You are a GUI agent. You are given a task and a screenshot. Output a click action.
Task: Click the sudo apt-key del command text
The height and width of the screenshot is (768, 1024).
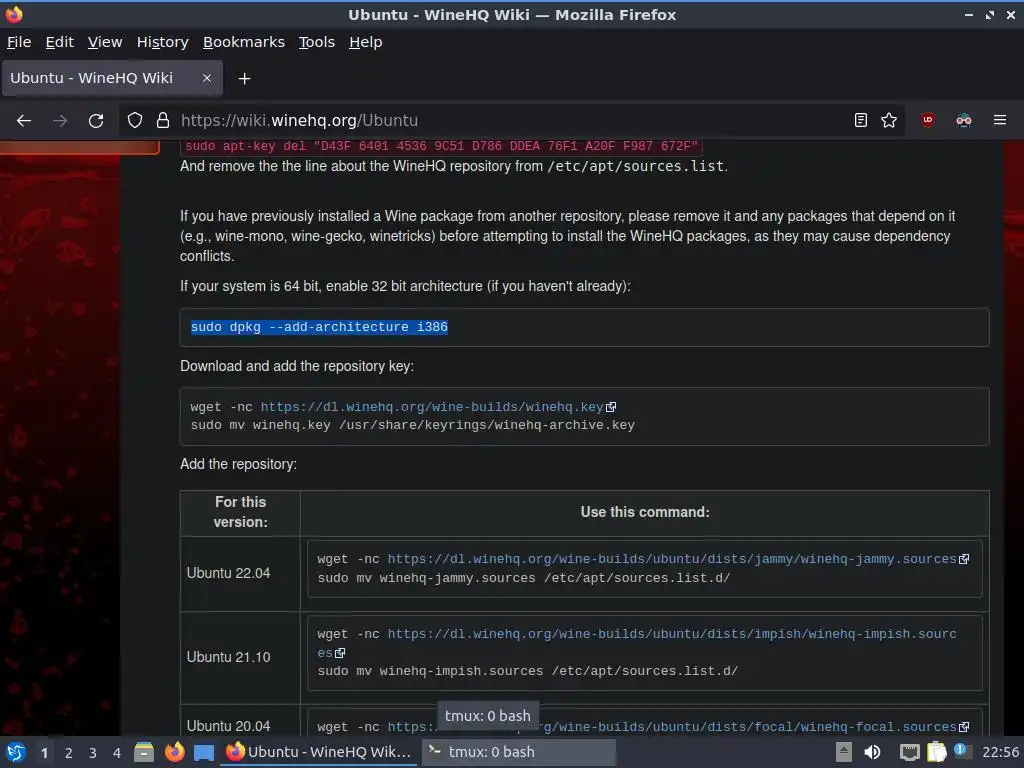(441, 146)
